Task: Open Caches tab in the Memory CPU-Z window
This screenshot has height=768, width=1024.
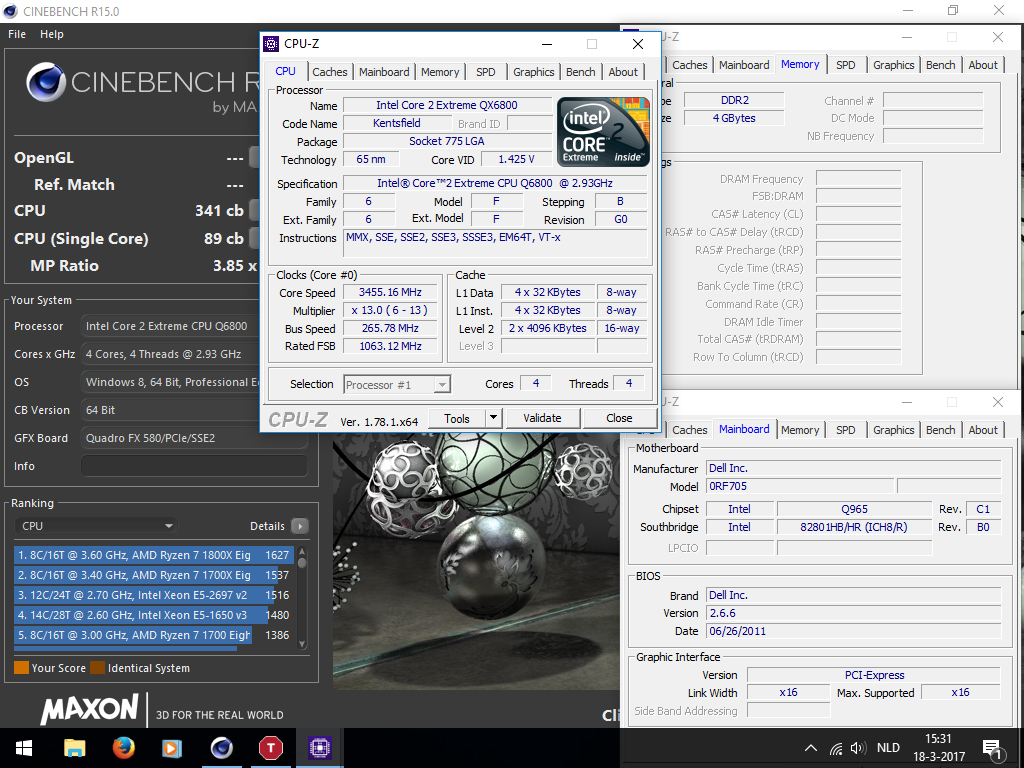Action: point(690,65)
